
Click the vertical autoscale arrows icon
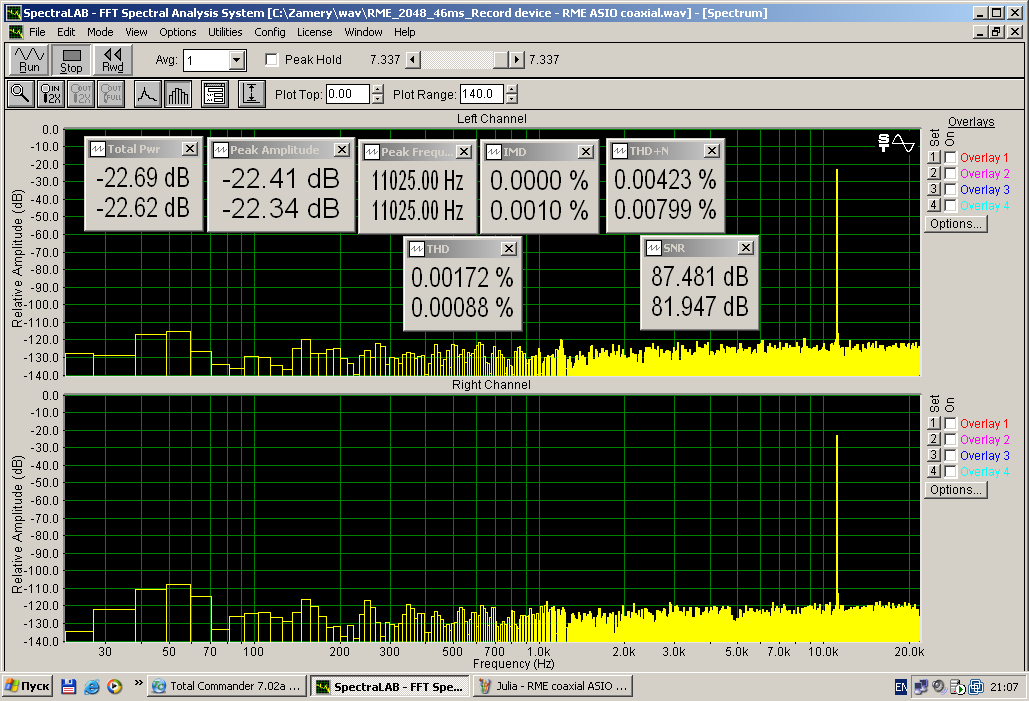[251, 94]
